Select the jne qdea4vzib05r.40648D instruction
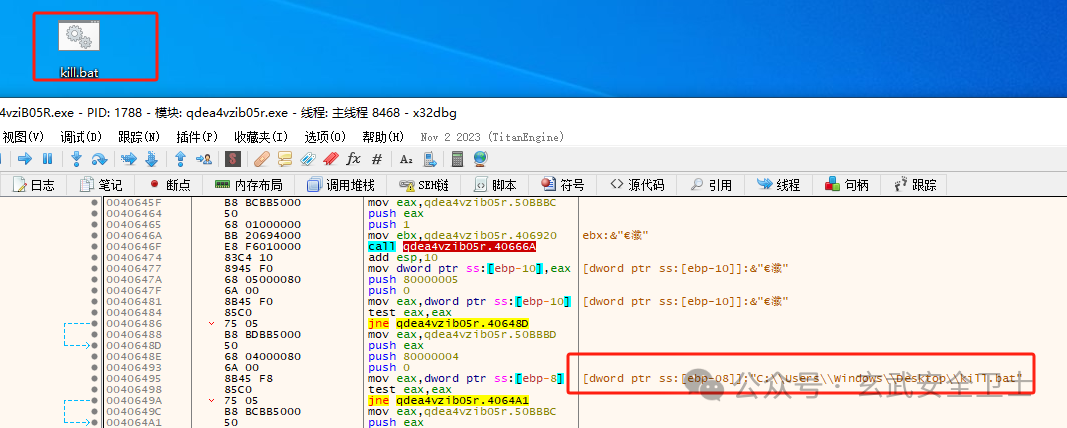1067x428 pixels. (x=450, y=323)
